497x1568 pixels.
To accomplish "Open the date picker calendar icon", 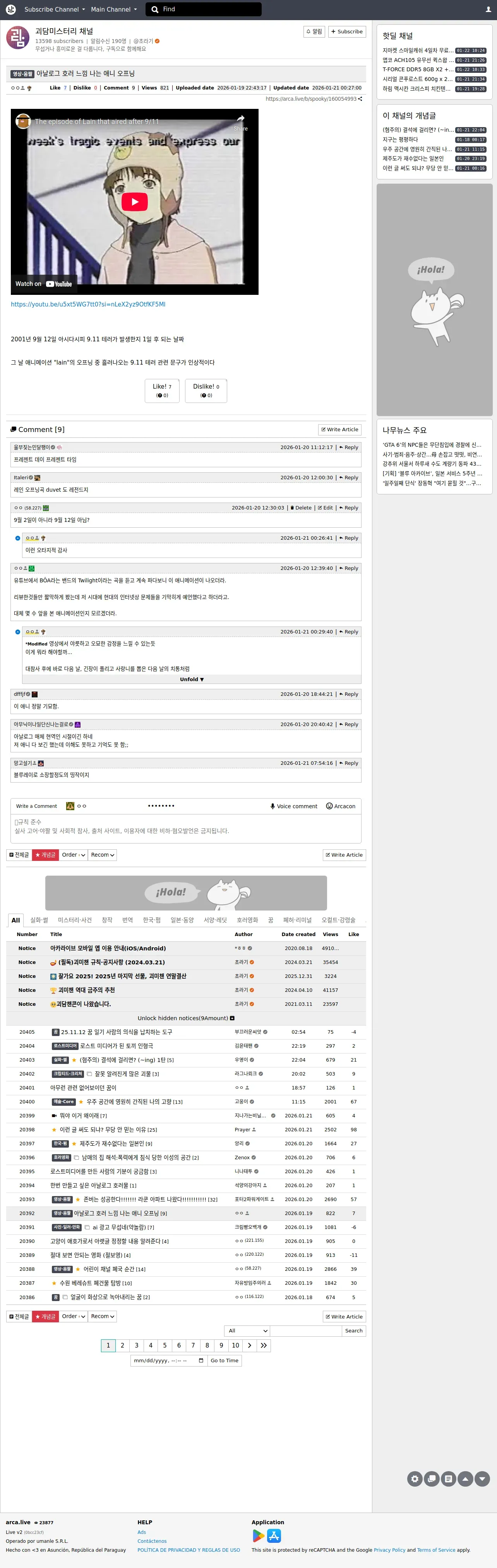I will [201, 1360].
